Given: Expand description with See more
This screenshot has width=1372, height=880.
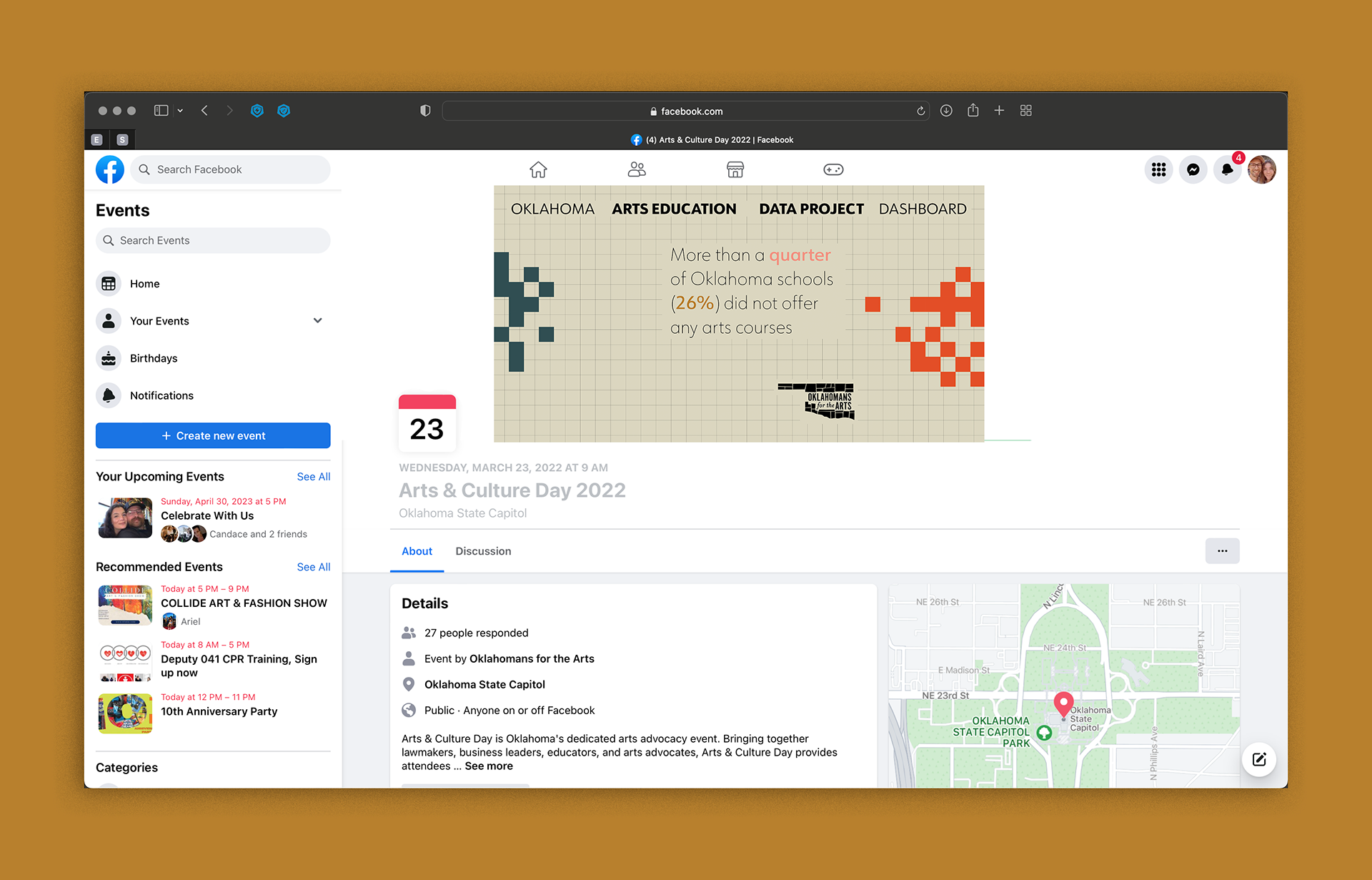Looking at the screenshot, I should click(x=489, y=766).
